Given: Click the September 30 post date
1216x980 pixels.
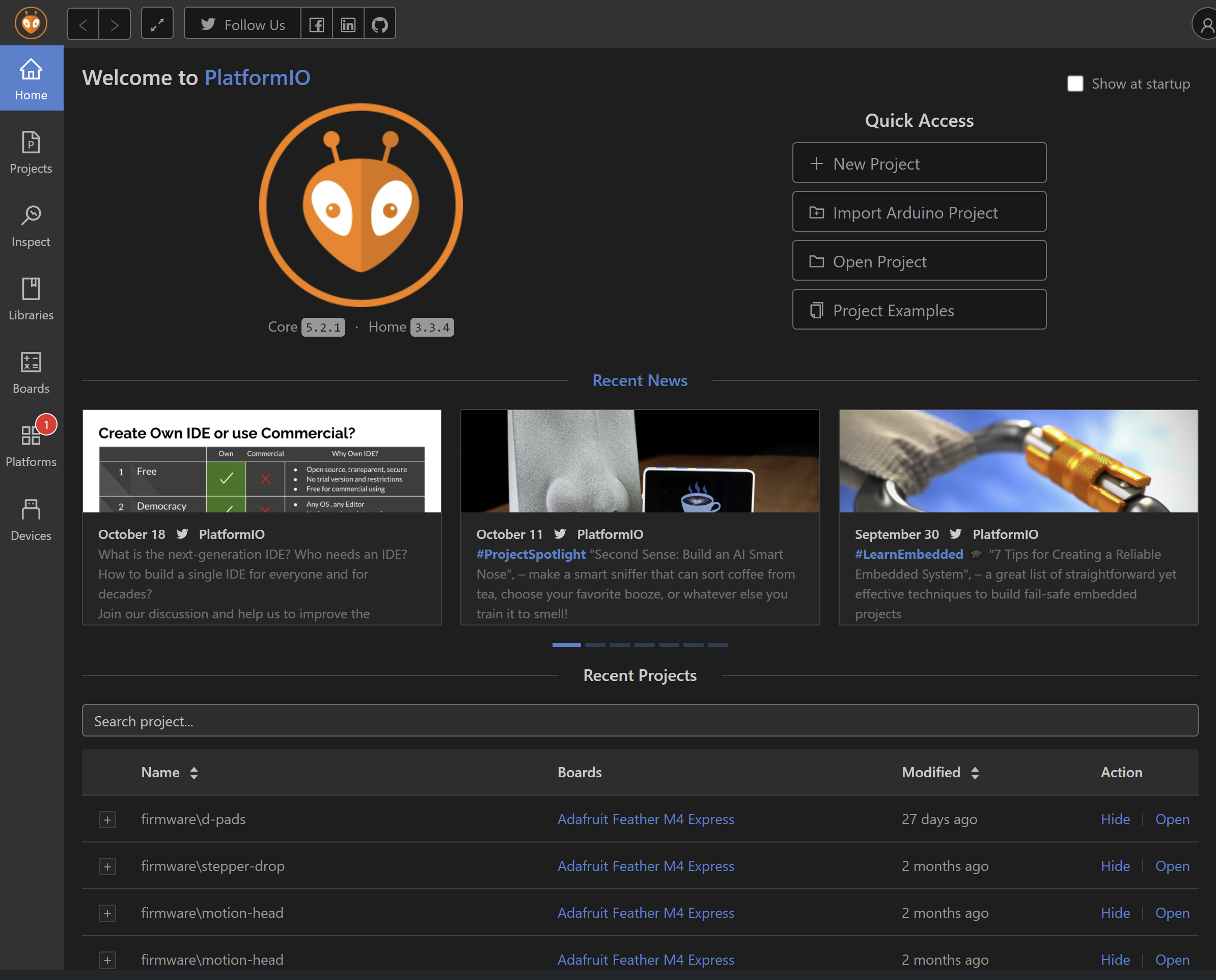Looking at the screenshot, I should coord(897,534).
